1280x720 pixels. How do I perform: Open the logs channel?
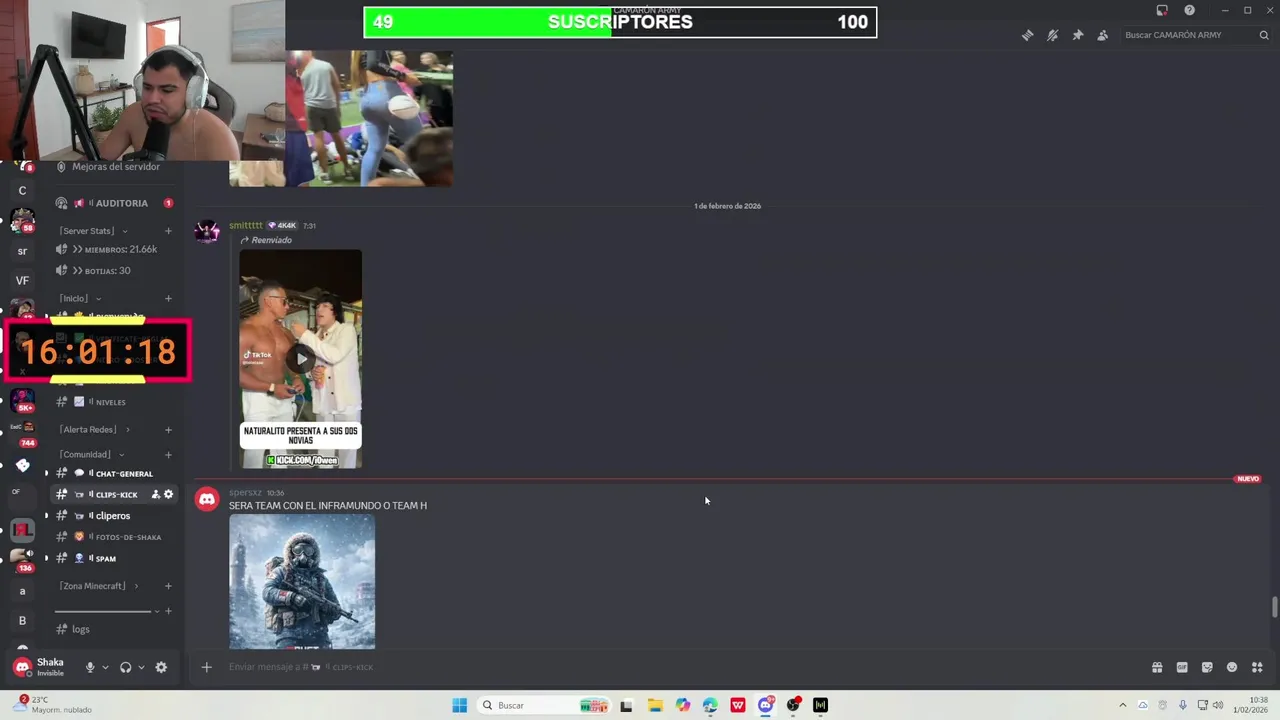coord(113,629)
